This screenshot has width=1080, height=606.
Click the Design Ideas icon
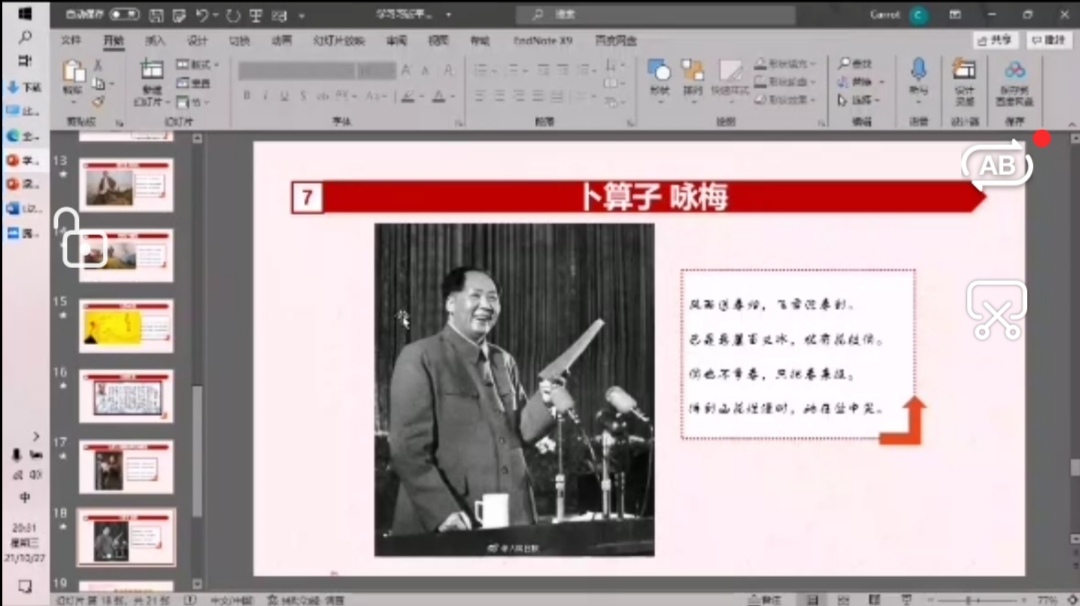[964, 70]
